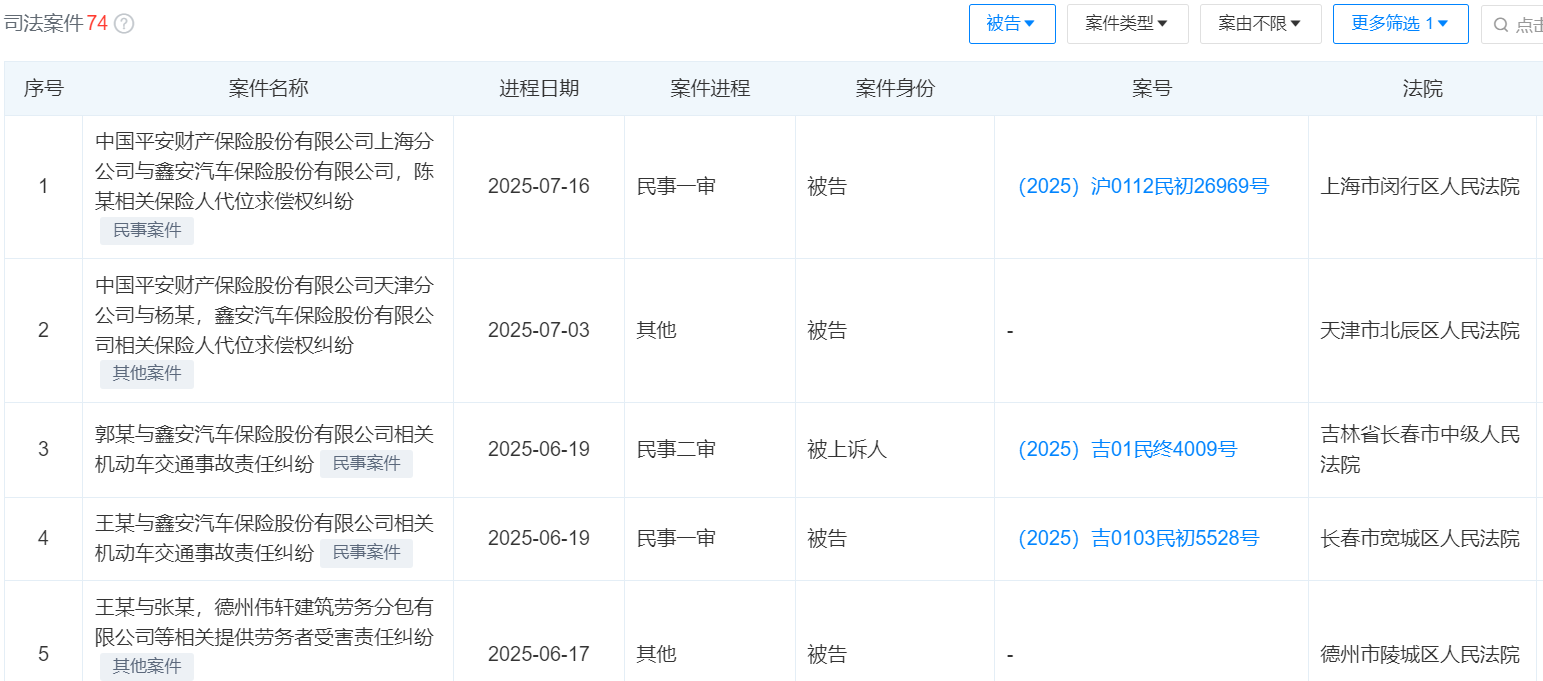Click 民事一审 in the row 1 case
The image size is (1543, 681).
point(677,187)
